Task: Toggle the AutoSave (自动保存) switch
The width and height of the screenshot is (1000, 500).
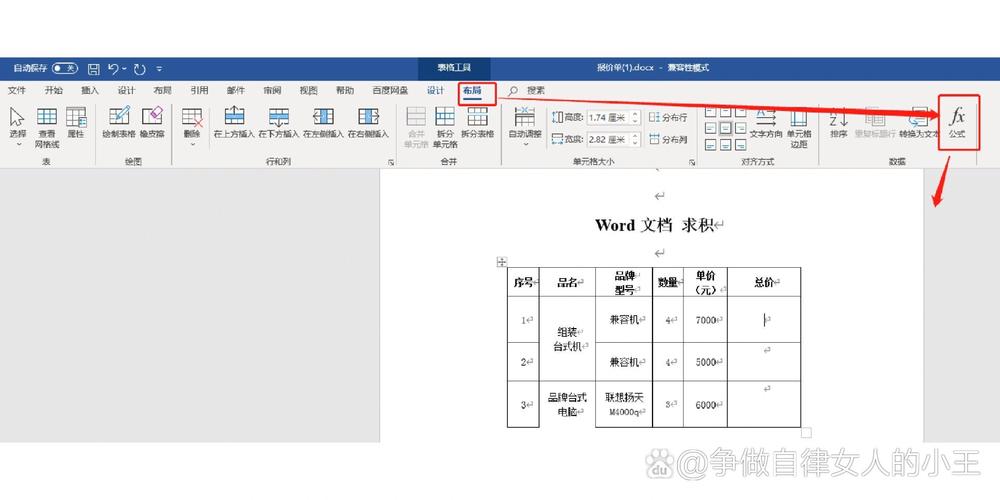Action: (x=65, y=68)
